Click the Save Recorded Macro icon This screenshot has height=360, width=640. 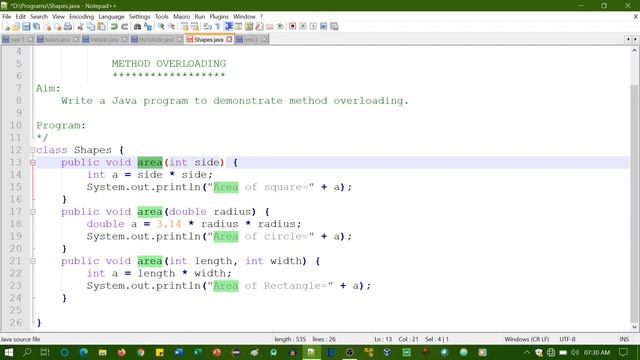click(x=334, y=27)
